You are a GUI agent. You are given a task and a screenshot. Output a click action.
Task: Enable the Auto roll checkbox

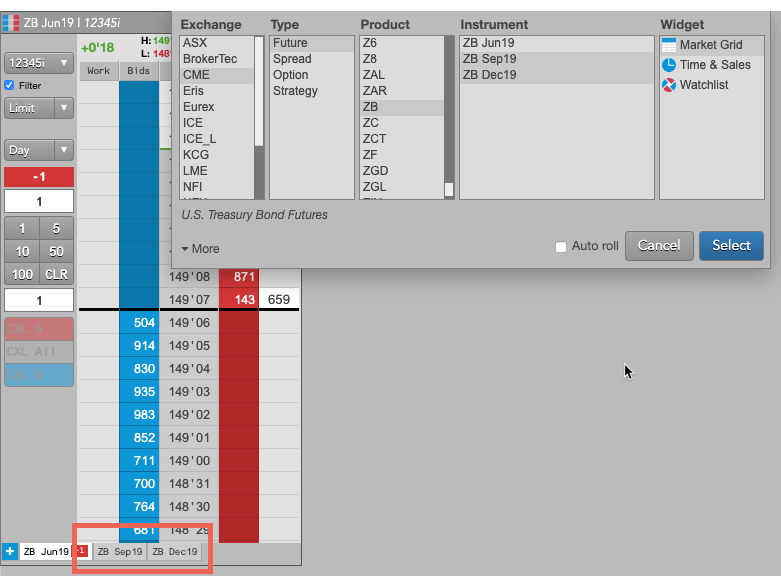pos(561,247)
